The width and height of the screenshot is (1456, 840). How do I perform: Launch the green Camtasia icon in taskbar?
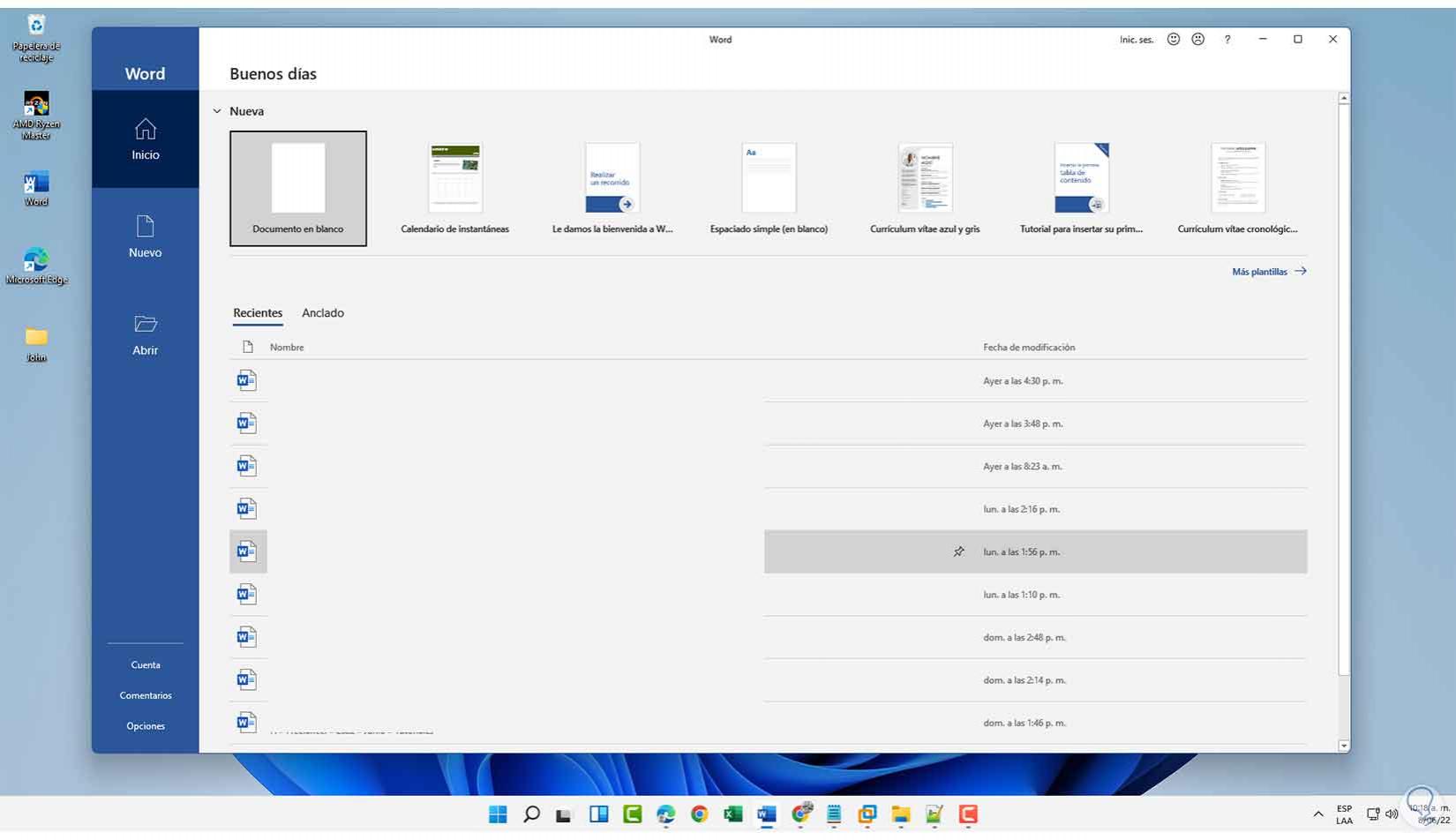click(633, 814)
